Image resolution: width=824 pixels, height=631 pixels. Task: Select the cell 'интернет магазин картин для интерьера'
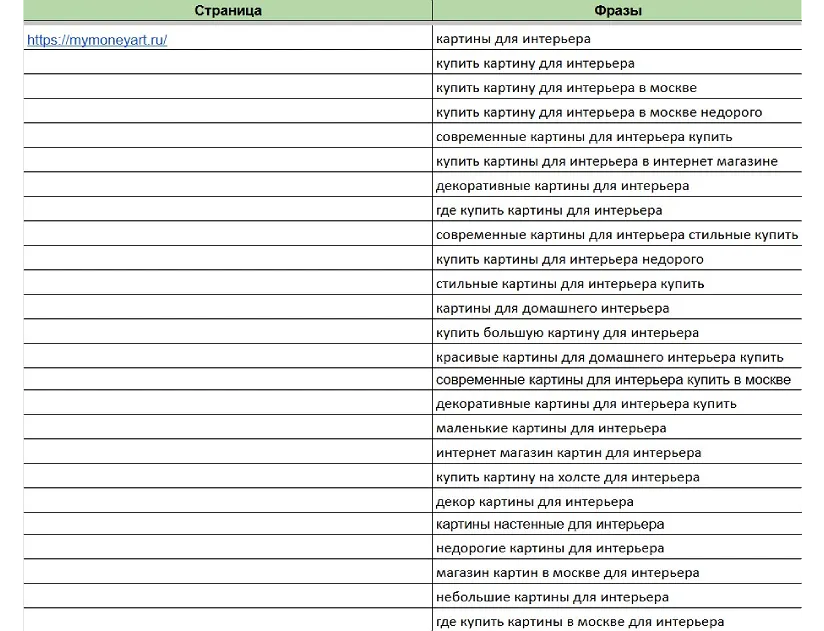[568, 453]
